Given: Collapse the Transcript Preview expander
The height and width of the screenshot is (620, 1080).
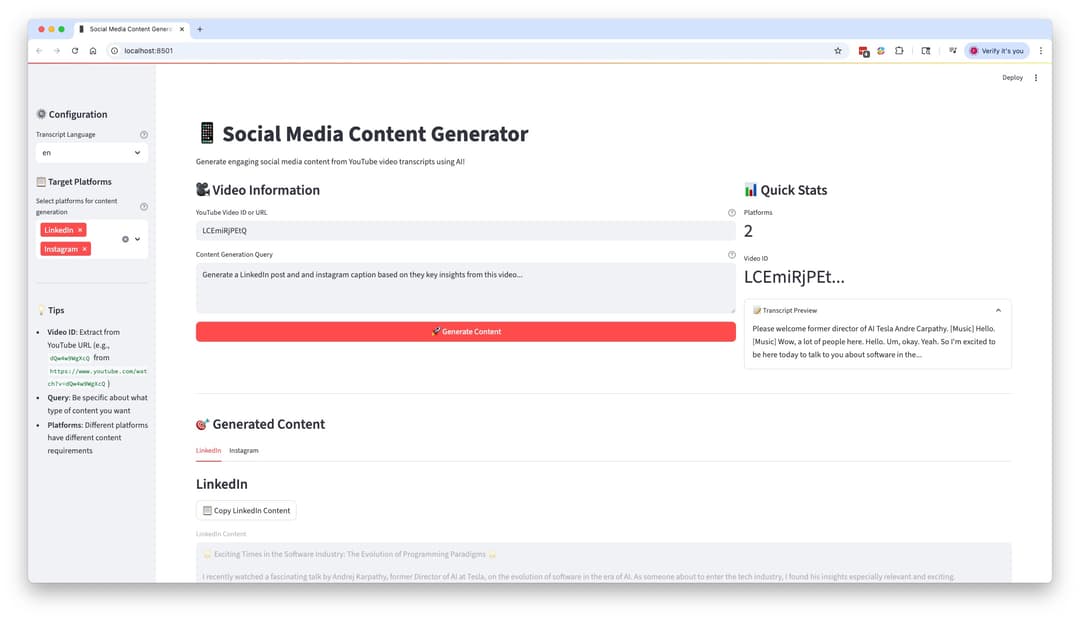Looking at the screenshot, I should [998, 311].
